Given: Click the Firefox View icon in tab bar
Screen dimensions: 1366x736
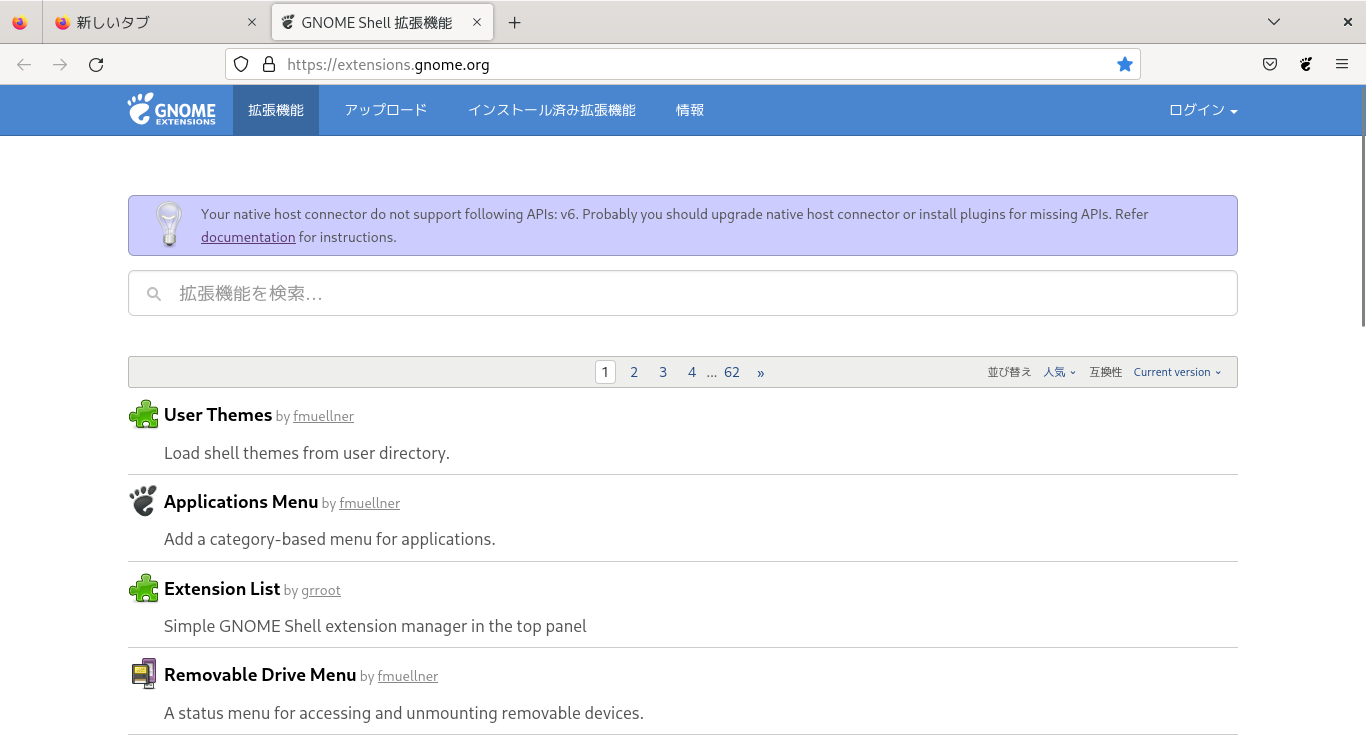Looking at the screenshot, I should coord(20,22).
